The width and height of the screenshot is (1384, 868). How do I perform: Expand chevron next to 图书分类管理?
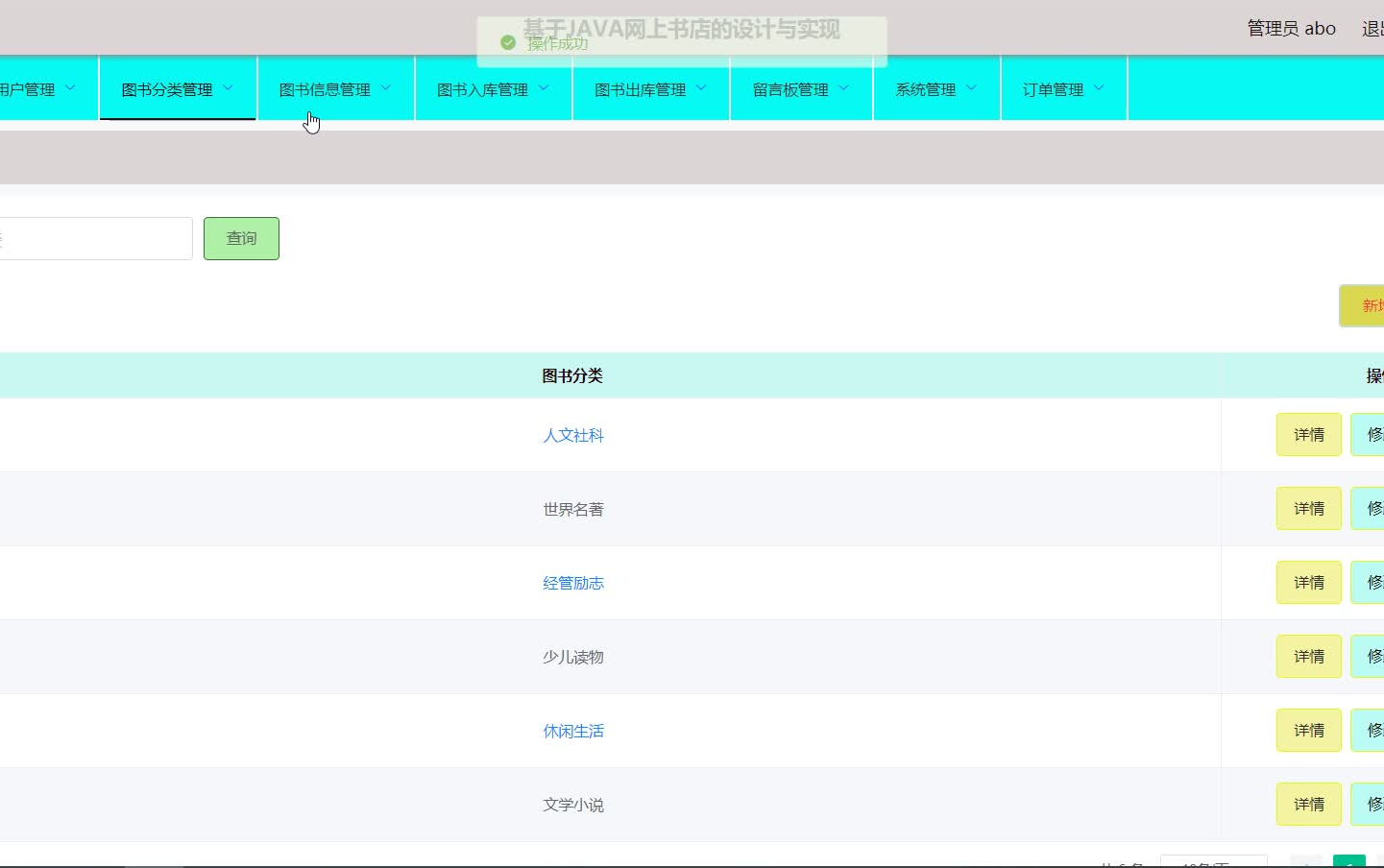coord(229,88)
